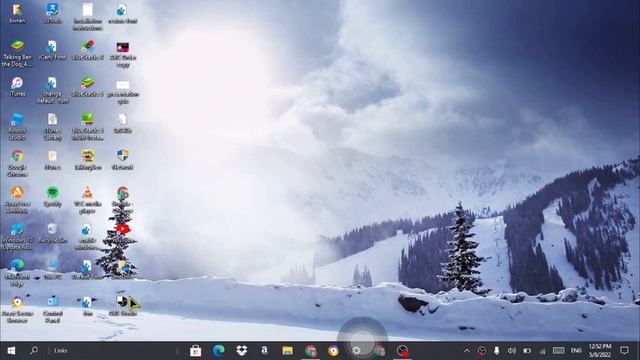
Task: Show hidden system tray icons
Action: click(x=467, y=351)
